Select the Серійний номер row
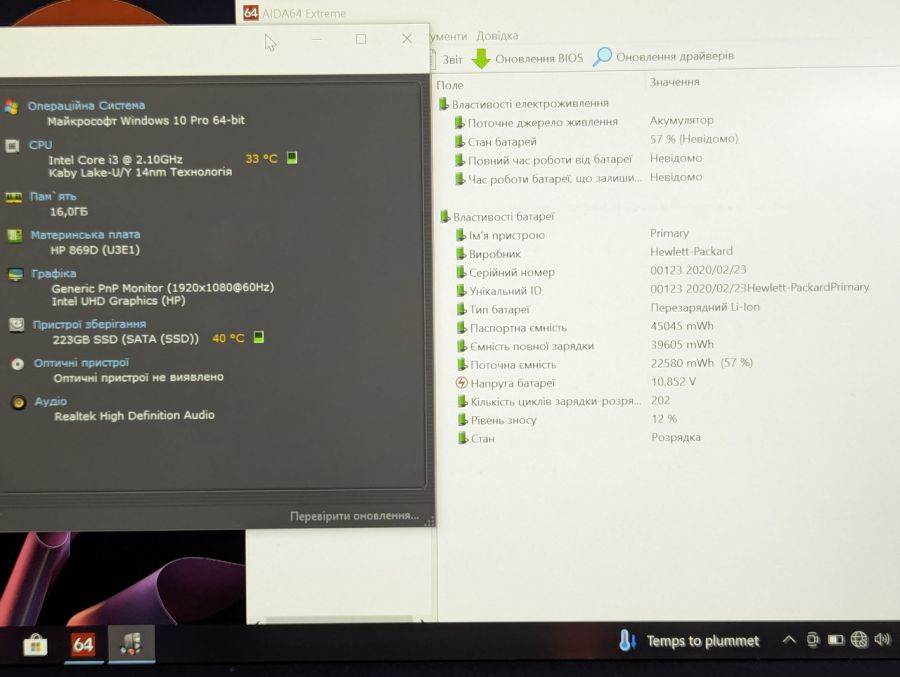This screenshot has width=900, height=677. [x=601, y=271]
